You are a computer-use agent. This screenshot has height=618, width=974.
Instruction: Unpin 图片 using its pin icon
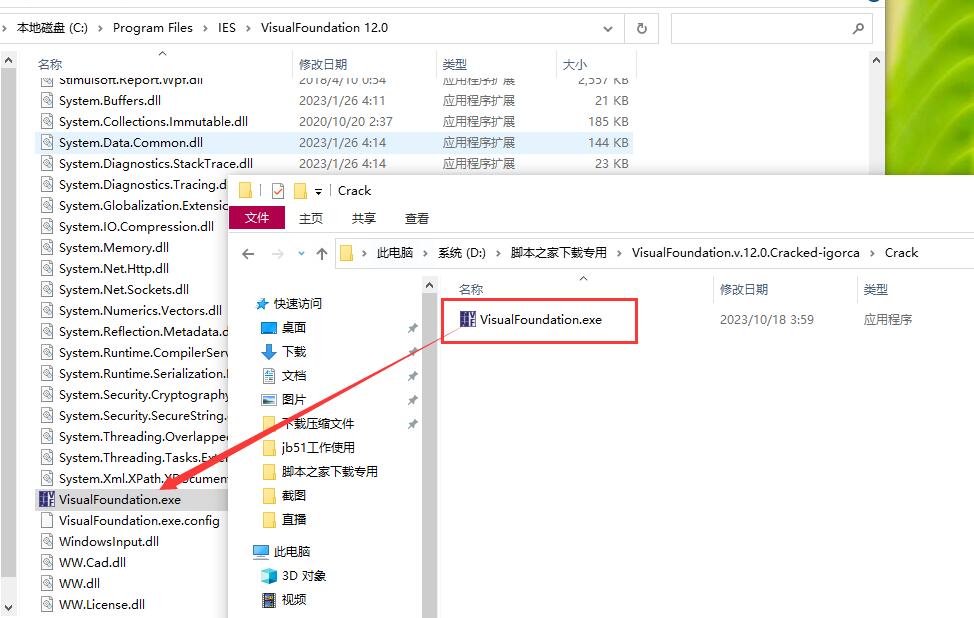tap(412, 400)
